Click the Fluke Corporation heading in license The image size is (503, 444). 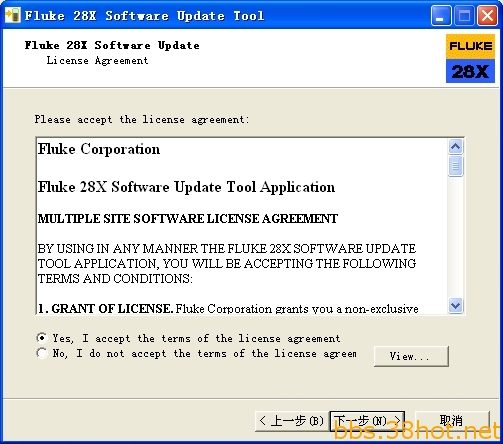(x=99, y=149)
